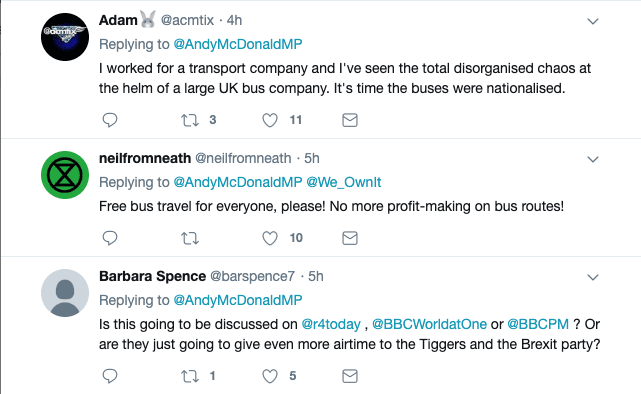Open Adam's profile picture

[65, 37]
